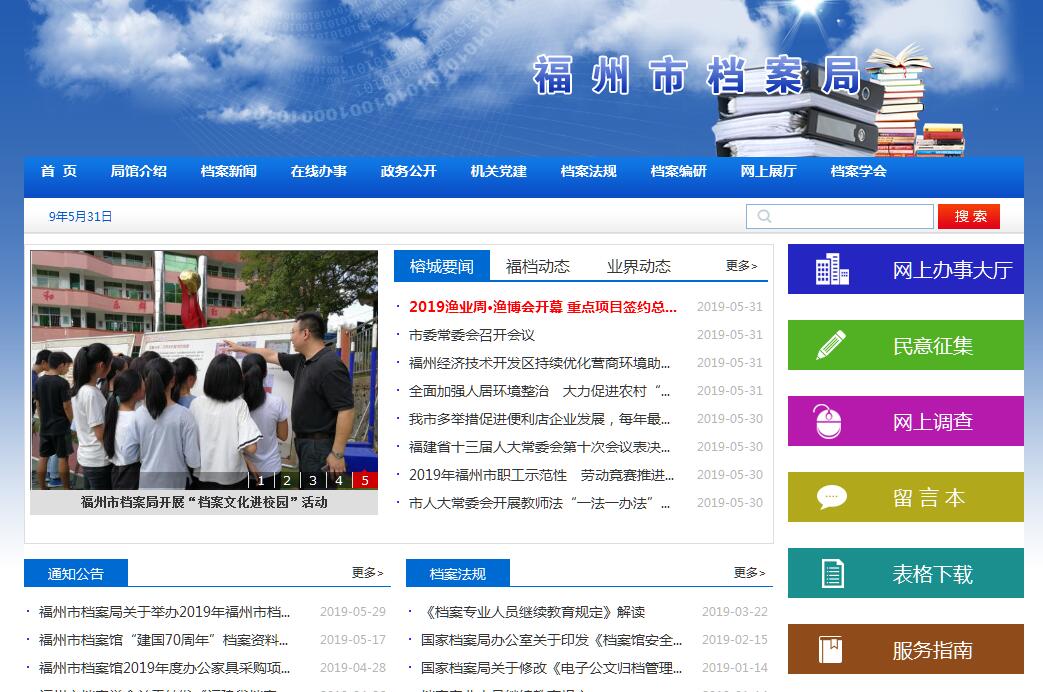Switch to the 业界动态 tab
Viewport: 1043px width, 692px height.
point(638,266)
